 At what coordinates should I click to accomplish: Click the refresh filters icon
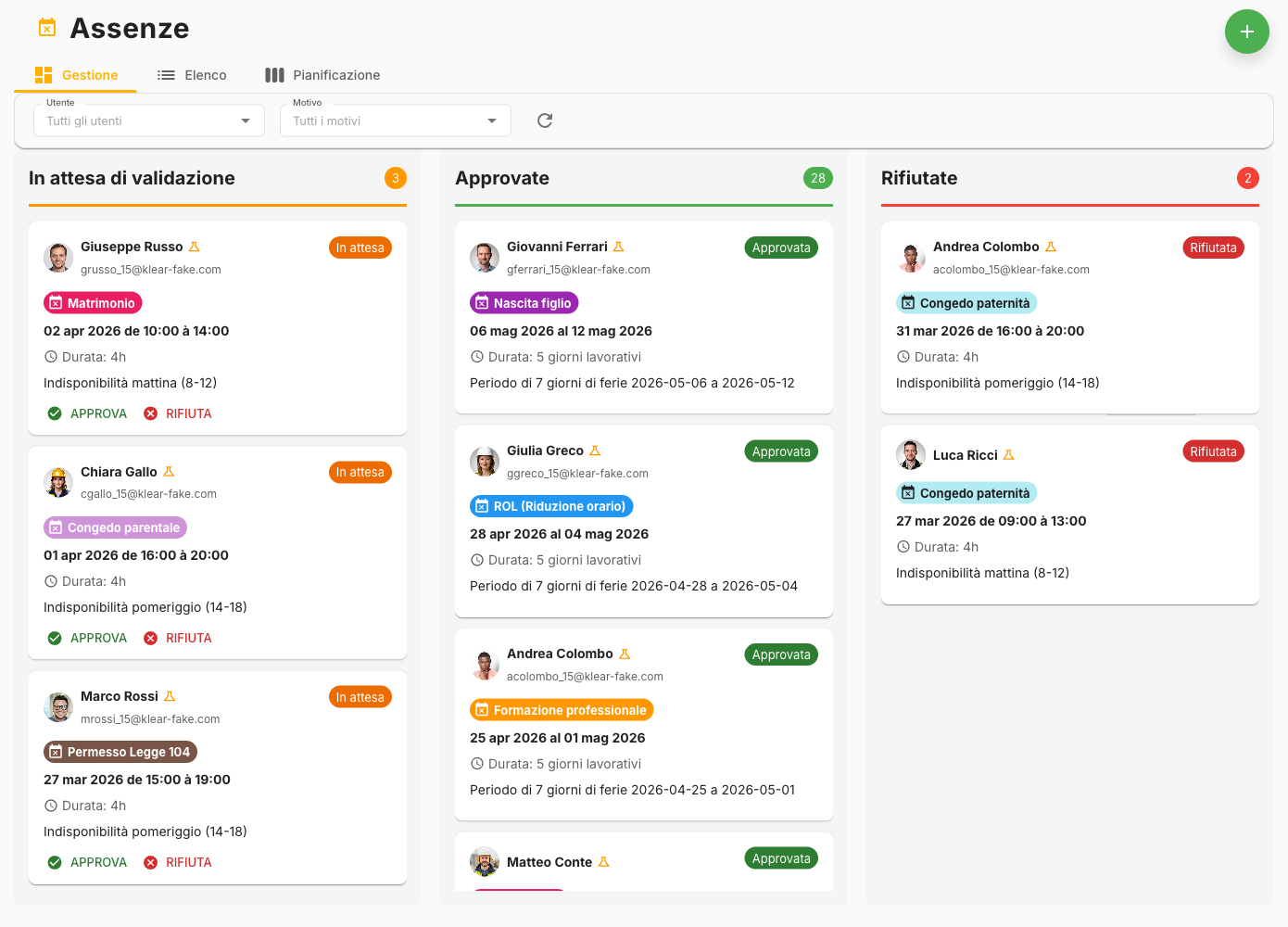[545, 121]
